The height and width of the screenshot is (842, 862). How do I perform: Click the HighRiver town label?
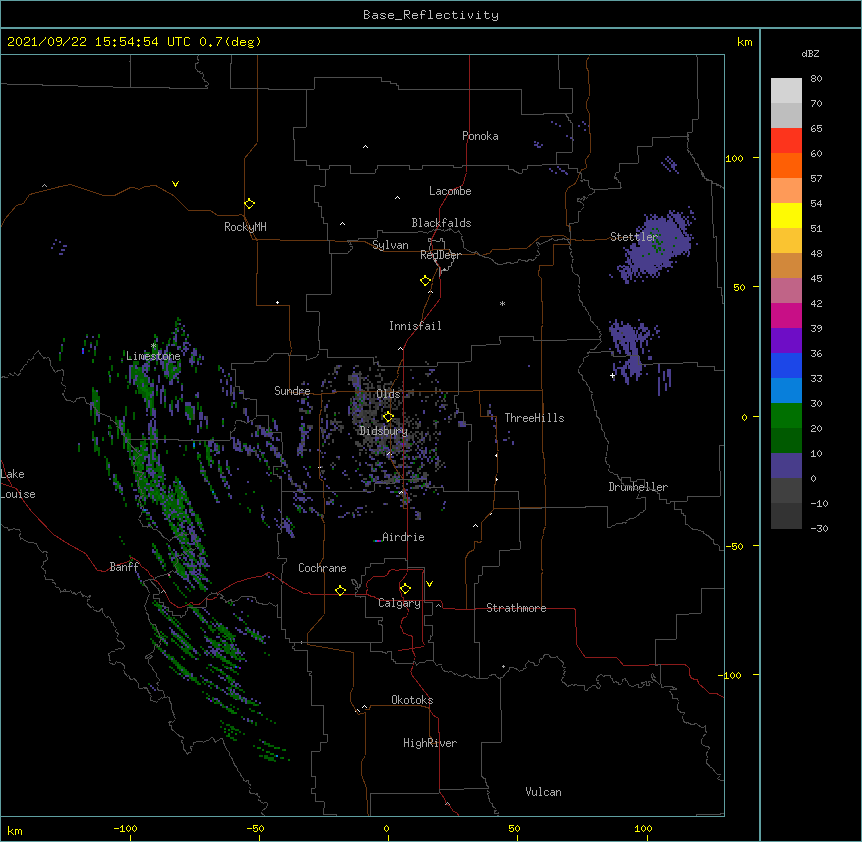click(x=430, y=743)
